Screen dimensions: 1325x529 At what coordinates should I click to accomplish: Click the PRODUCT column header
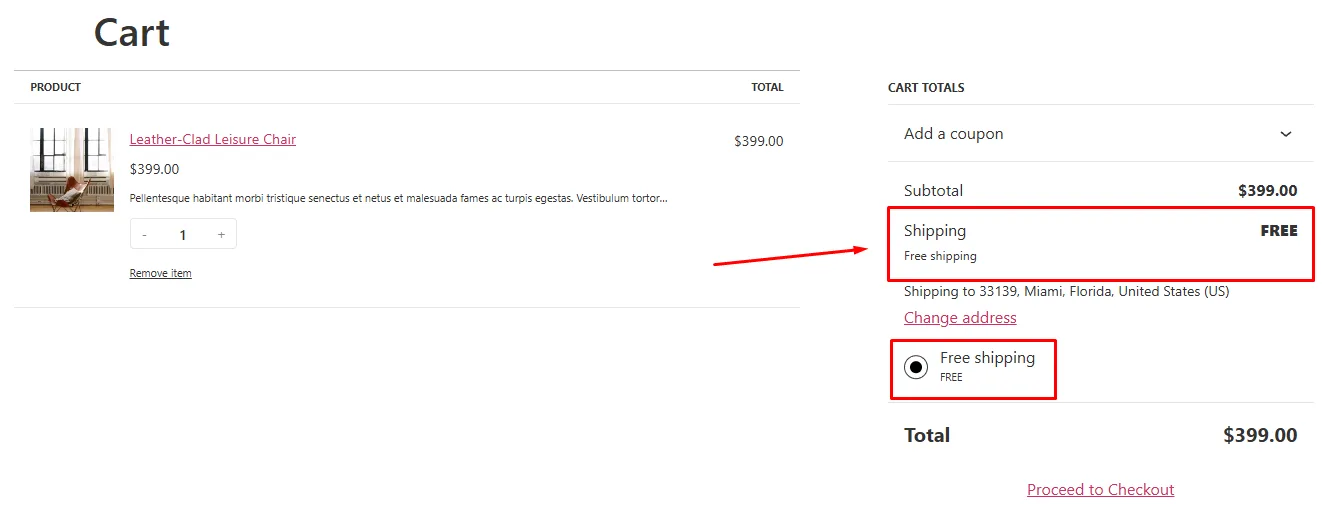point(56,88)
